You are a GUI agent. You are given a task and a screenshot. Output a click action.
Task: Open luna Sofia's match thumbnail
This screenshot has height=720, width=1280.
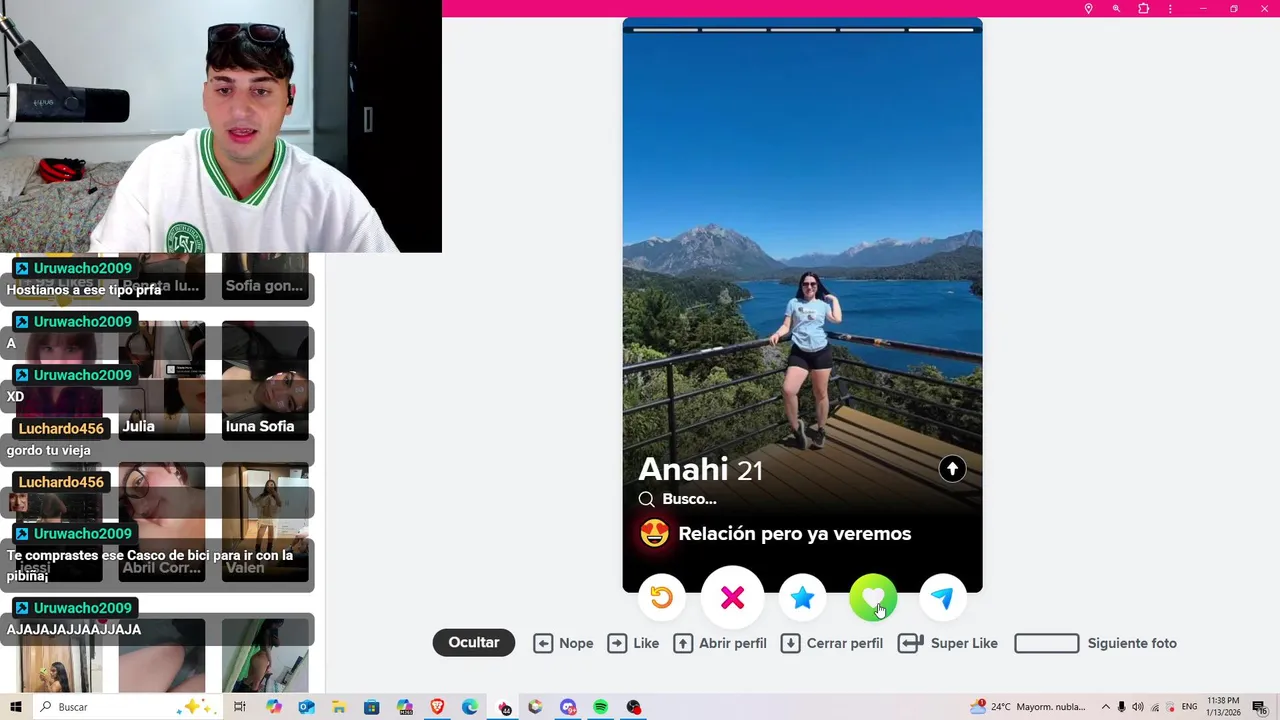pos(265,380)
